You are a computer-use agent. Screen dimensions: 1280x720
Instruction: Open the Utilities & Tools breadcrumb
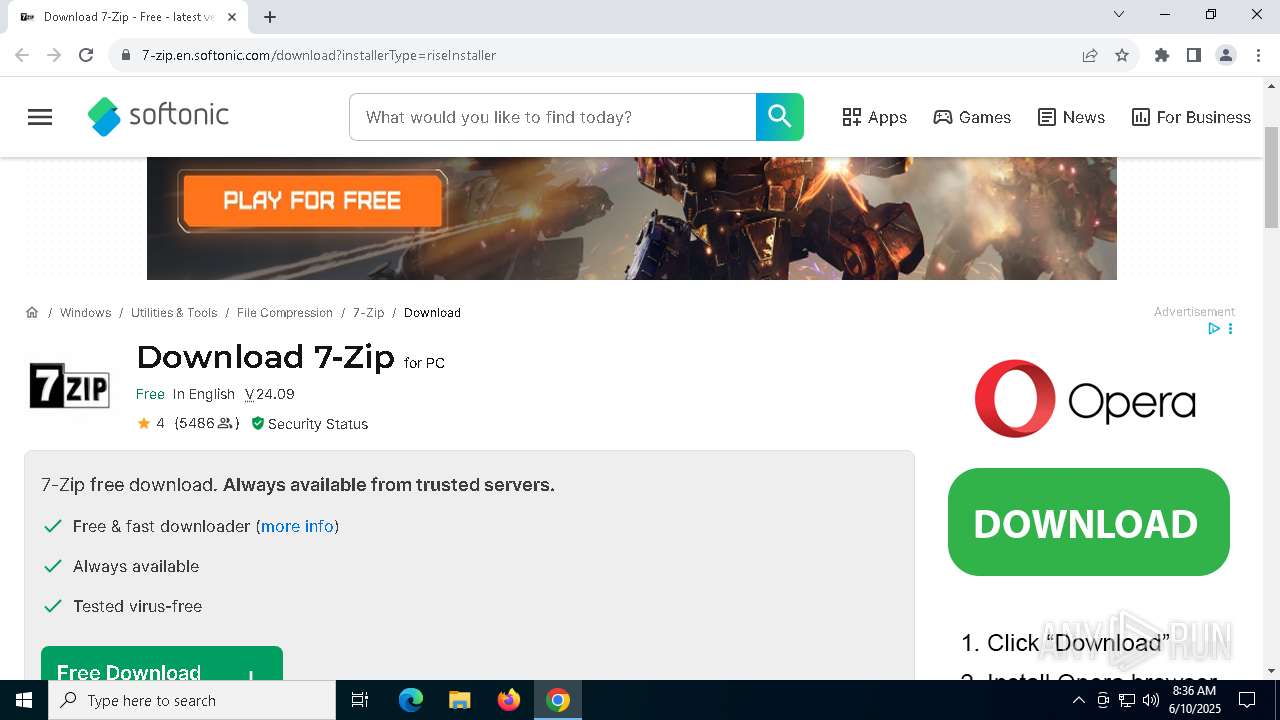pyautogui.click(x=174, y=313)
